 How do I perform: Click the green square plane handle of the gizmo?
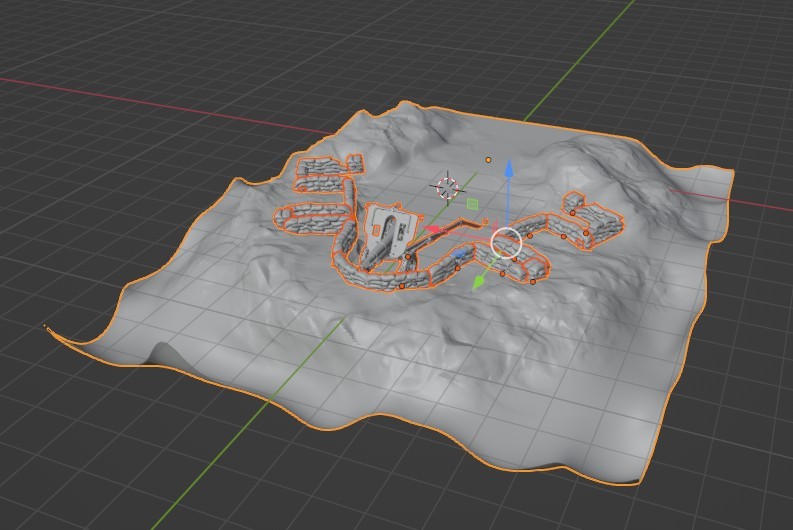472,204
